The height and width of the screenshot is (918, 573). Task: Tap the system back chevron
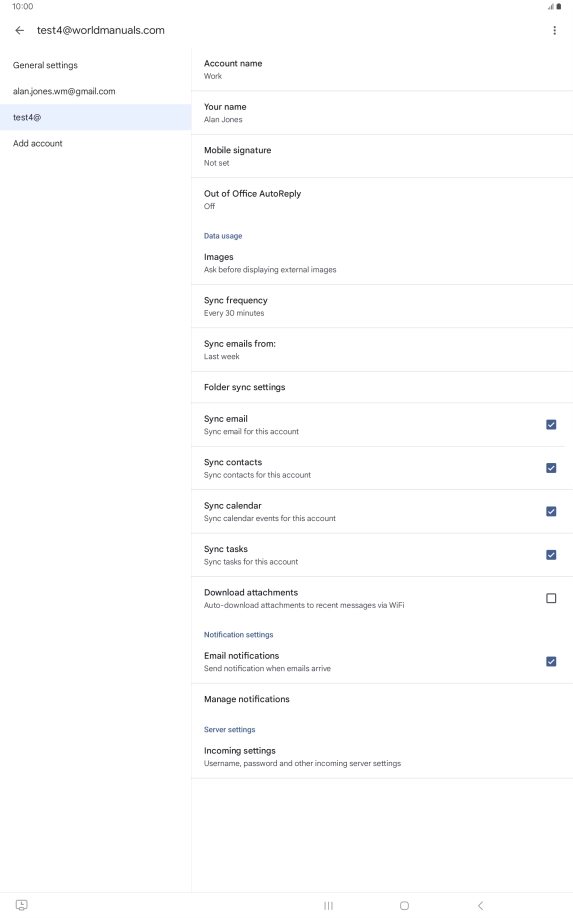(480, 905)
